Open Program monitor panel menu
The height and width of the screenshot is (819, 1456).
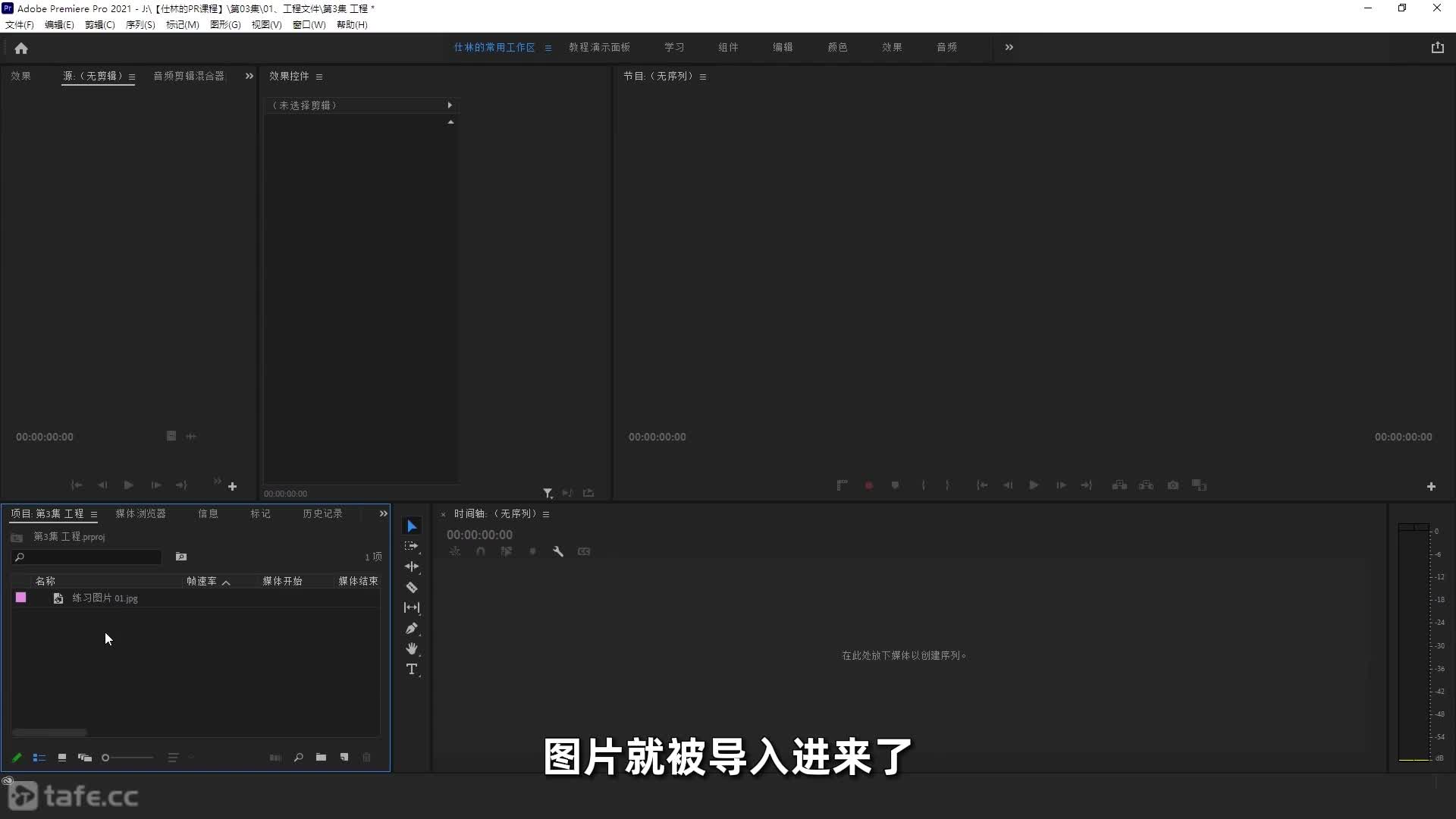coord(703,77)
